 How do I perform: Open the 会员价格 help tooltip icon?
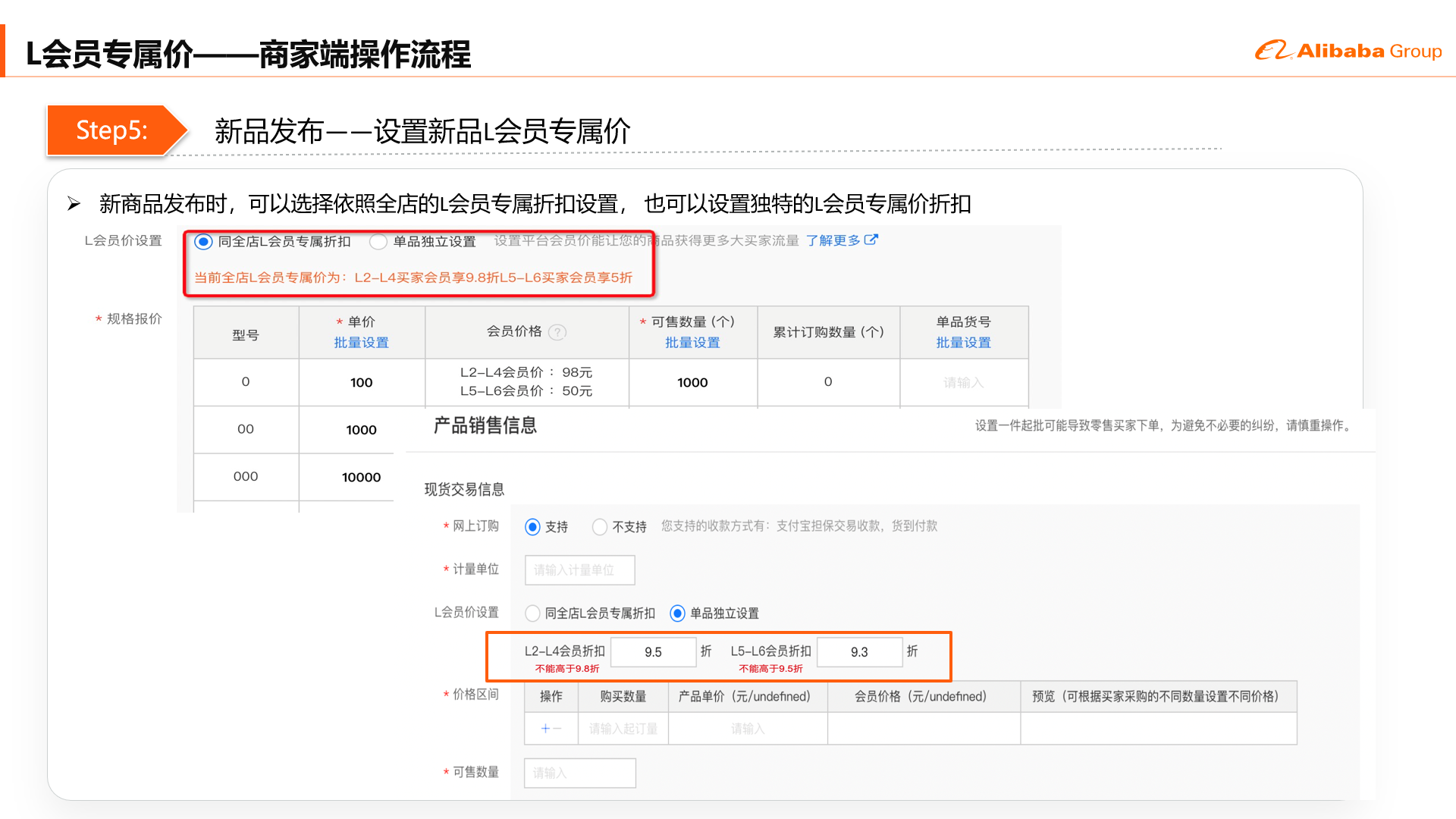pos(558,331)
